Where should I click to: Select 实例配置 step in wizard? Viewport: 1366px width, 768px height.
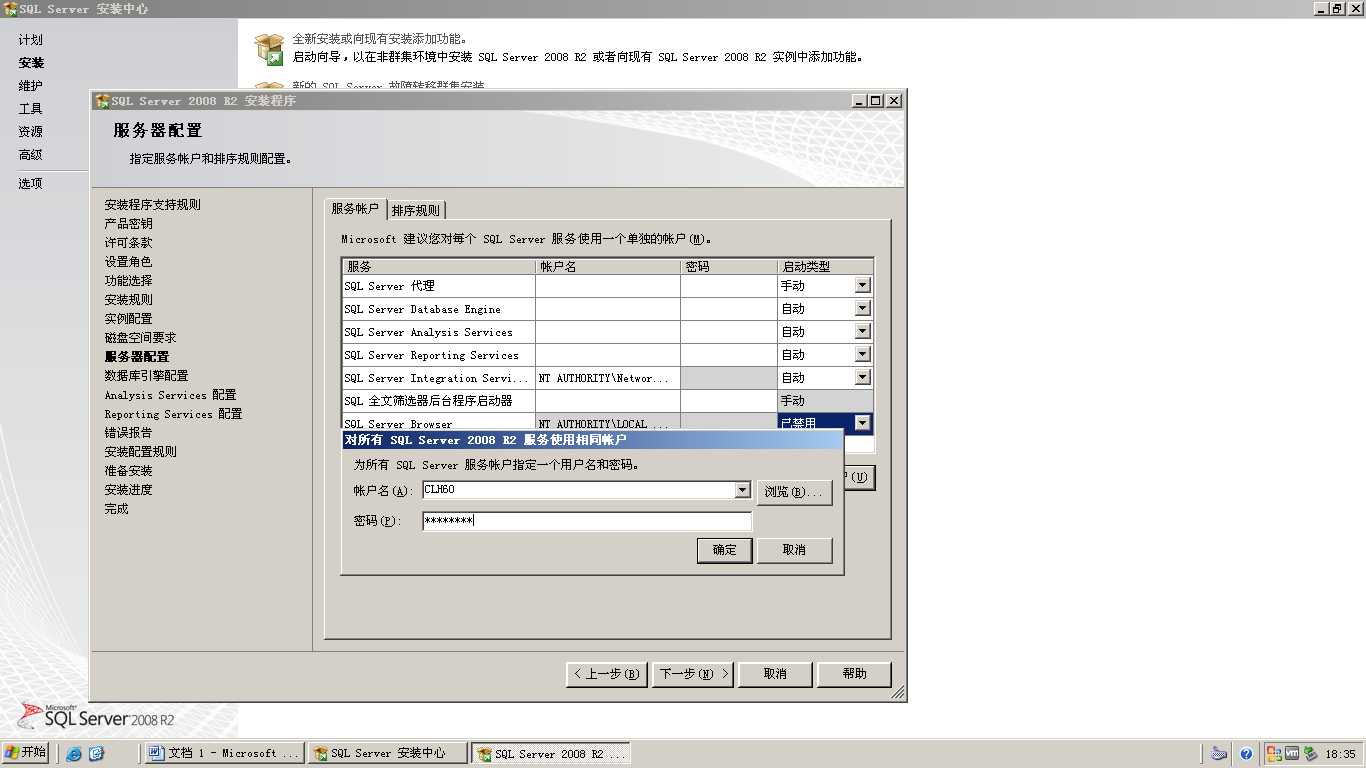[128, 319]
